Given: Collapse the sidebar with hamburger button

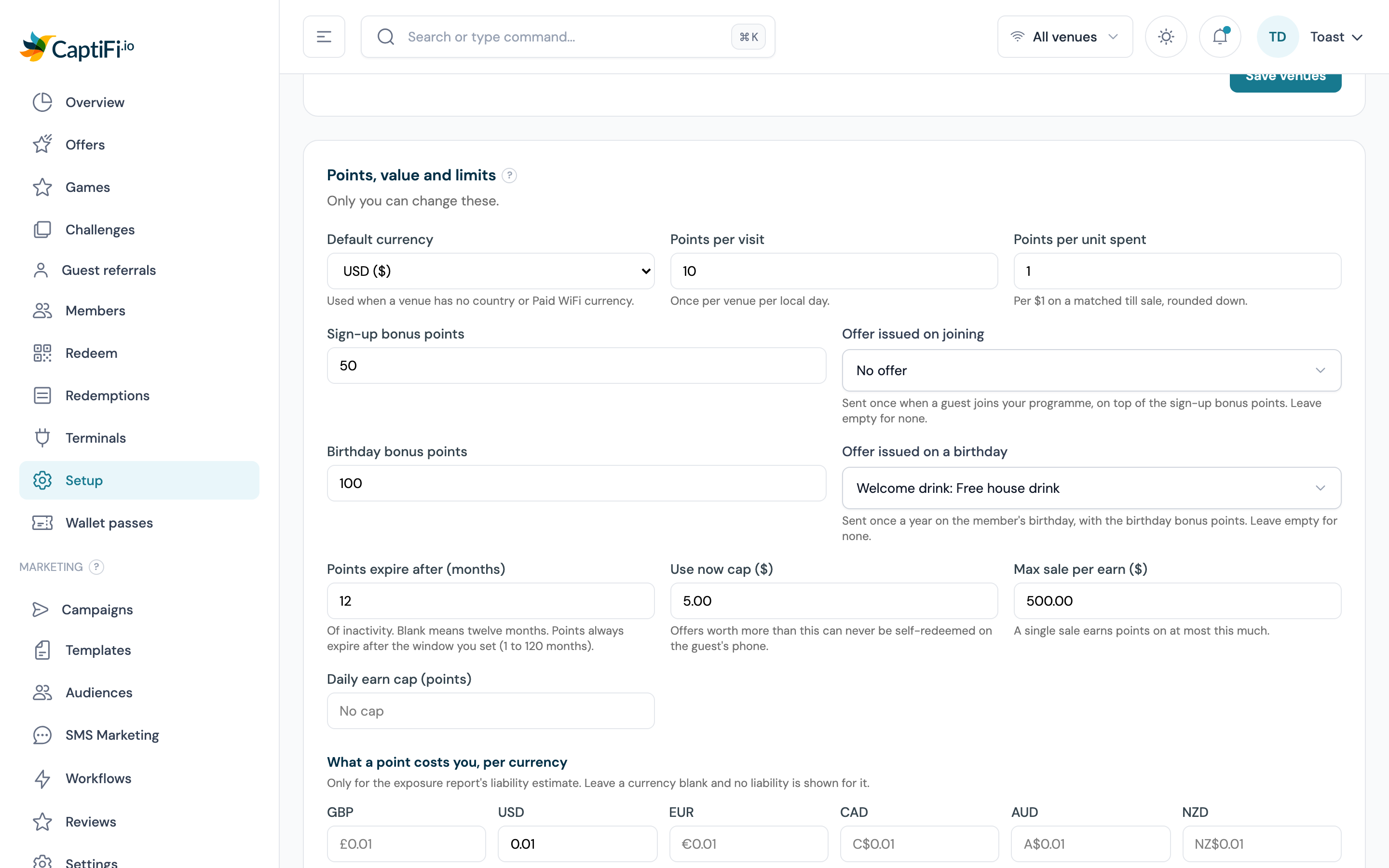Looking at the screenshot, I should (324, 37).
